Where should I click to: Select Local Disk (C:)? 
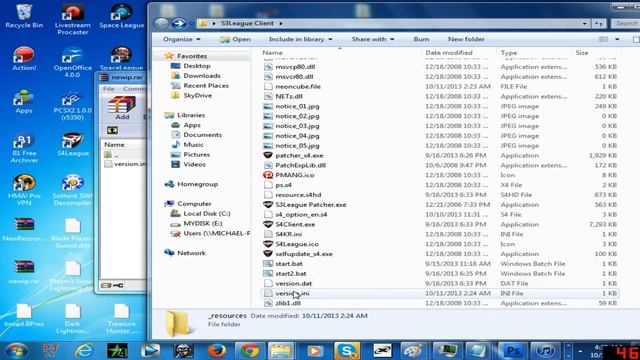207,213
